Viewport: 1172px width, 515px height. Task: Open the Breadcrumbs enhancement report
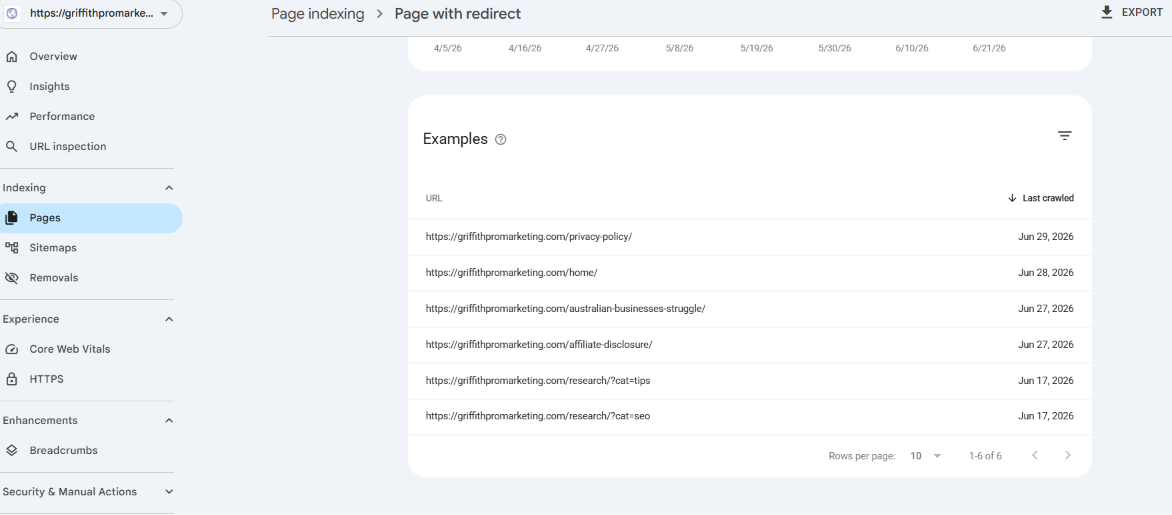point(64,451)
